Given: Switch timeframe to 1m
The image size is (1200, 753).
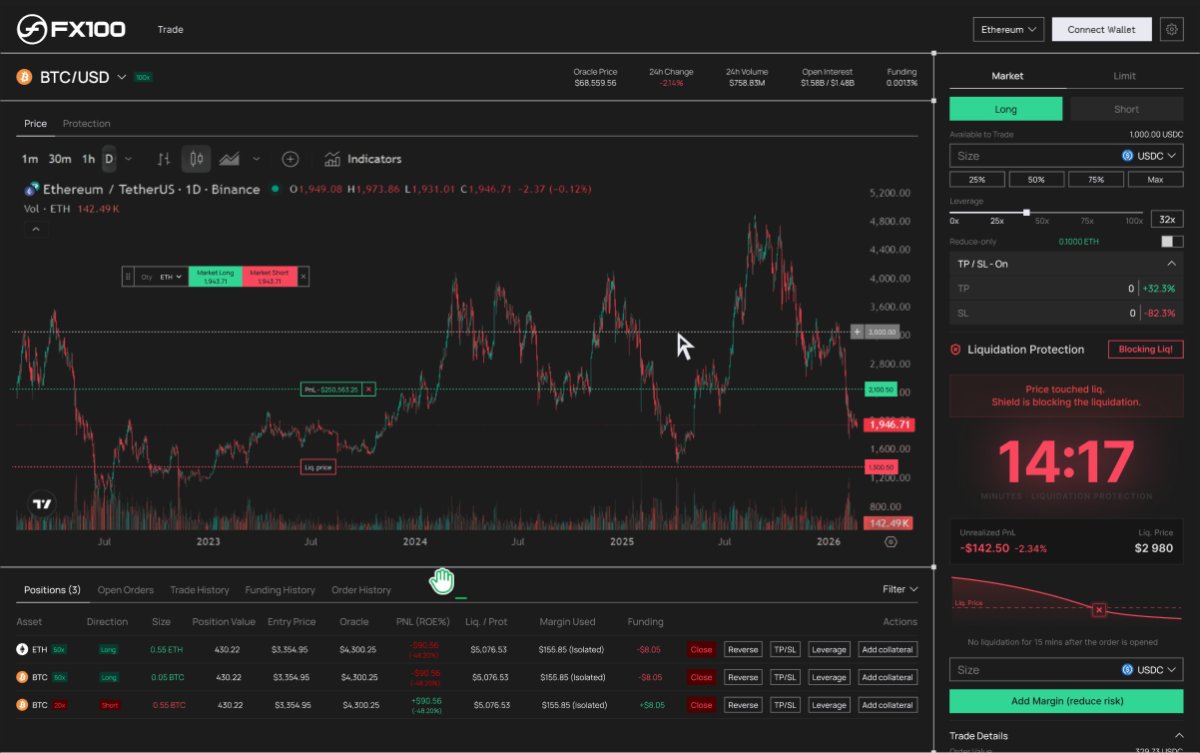Looking at the screenshot, I should tap(30, 159).
